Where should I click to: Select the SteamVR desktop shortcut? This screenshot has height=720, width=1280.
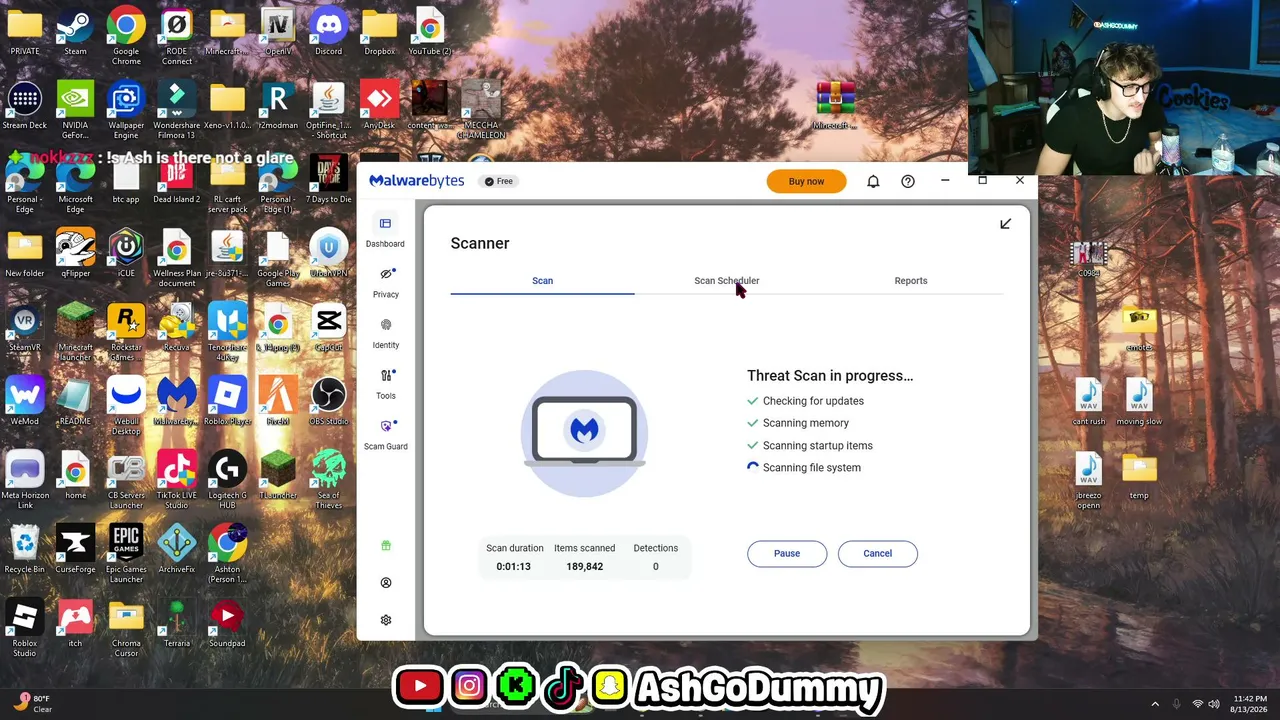[25, 329]
